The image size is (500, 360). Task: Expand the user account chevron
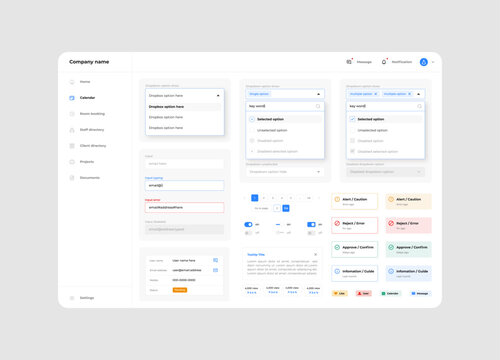tap(433, 62)
